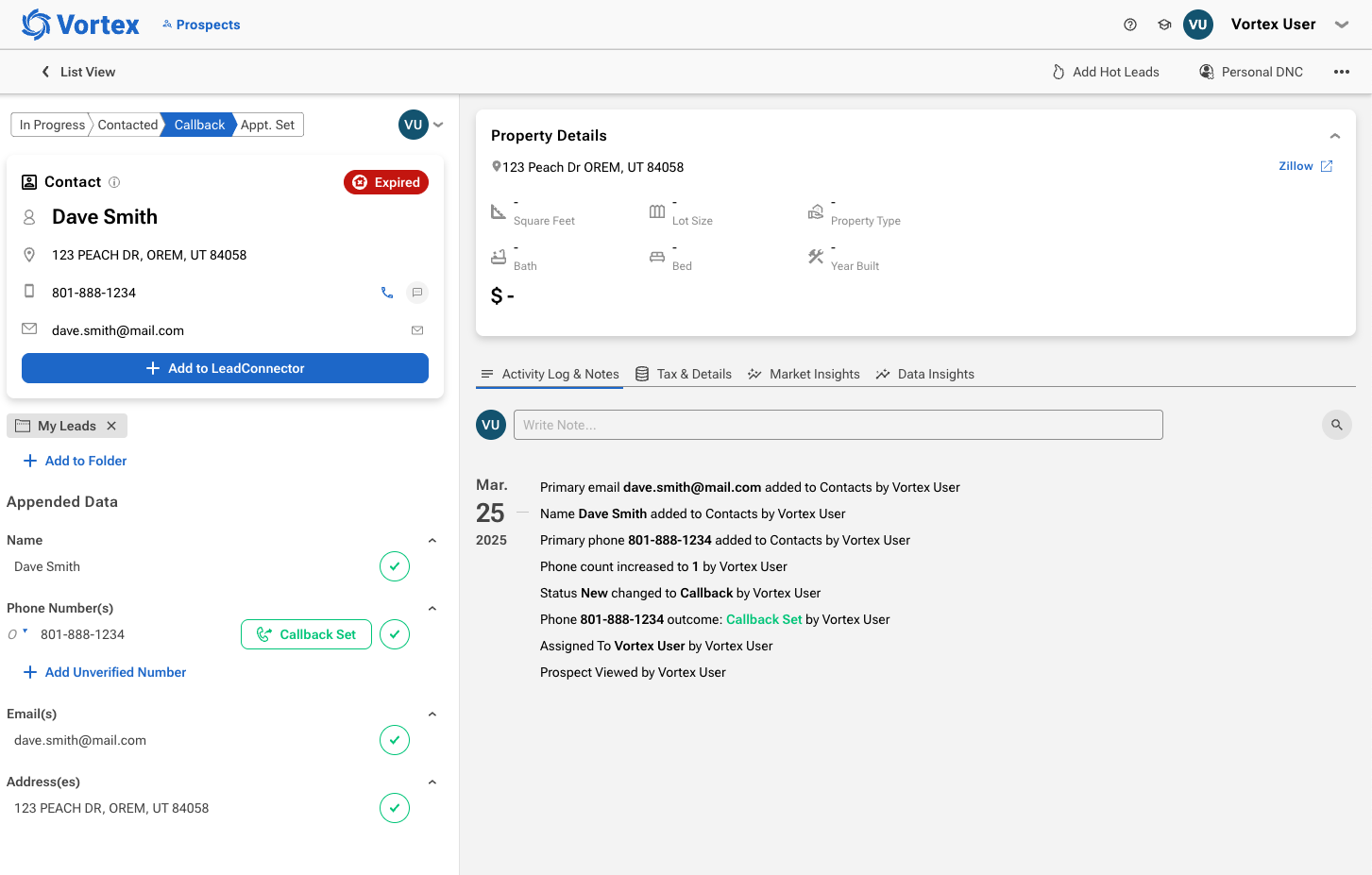
Task: Click Add Unverified Number link
Action: tap(104, 672)
